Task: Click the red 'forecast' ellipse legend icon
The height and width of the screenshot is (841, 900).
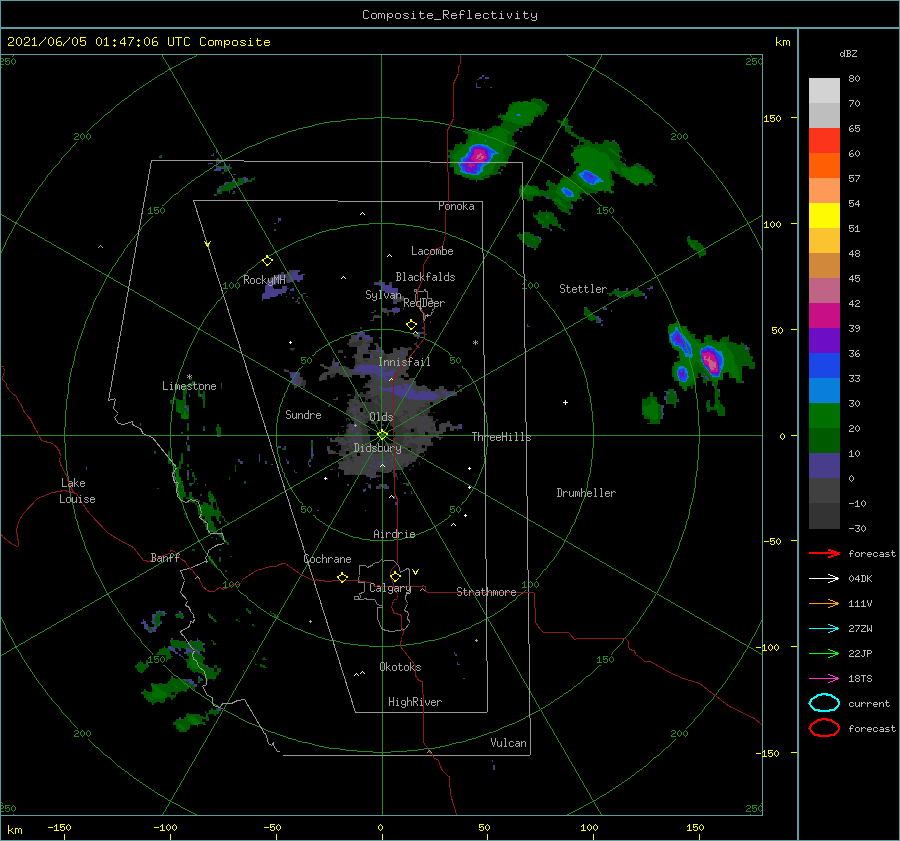Action: pyautogui.click(x=824, y=728)
